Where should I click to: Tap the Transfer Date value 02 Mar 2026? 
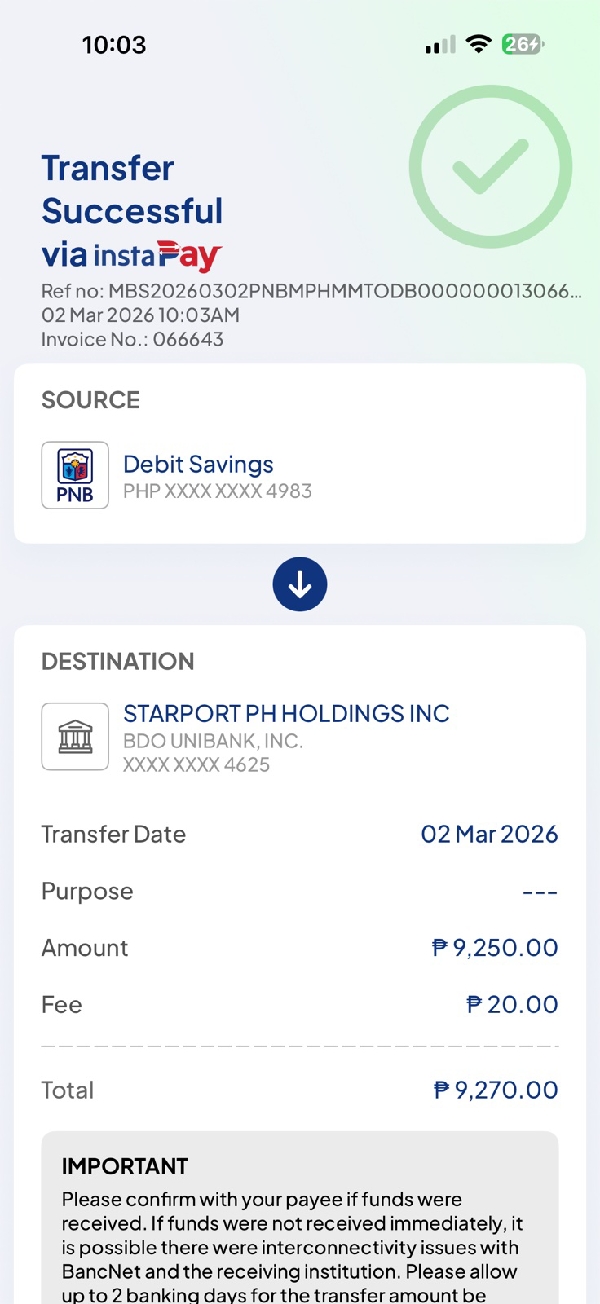pyautogui.click(x=489, y=835)
